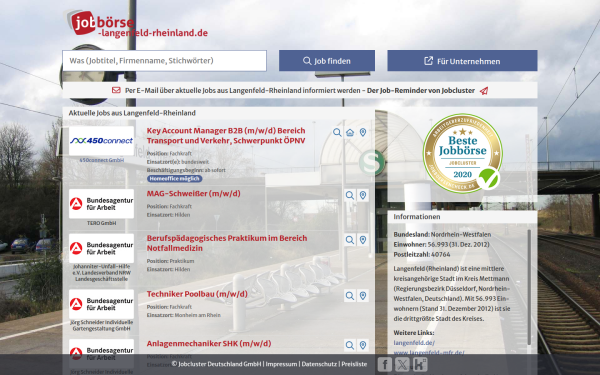Image resolution: width=600 pixels, height=375 pixels.
Task: Focus the Was (Jobtitel, Firmenname) search field
Action: (x=165, y=61)
